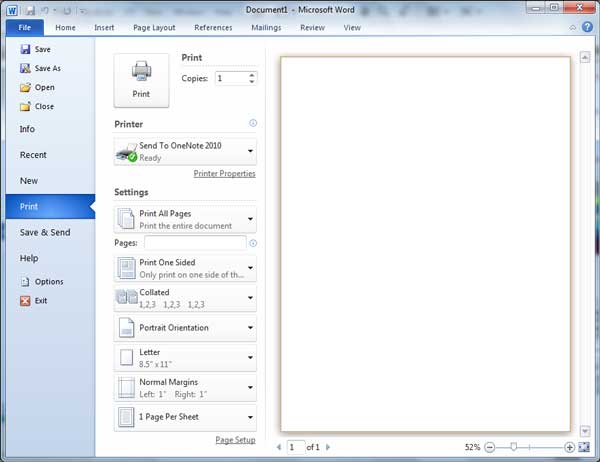Click the preview scrollbar up arrow
This screenshot has height=462, width=600.
(x=585, y=57)
